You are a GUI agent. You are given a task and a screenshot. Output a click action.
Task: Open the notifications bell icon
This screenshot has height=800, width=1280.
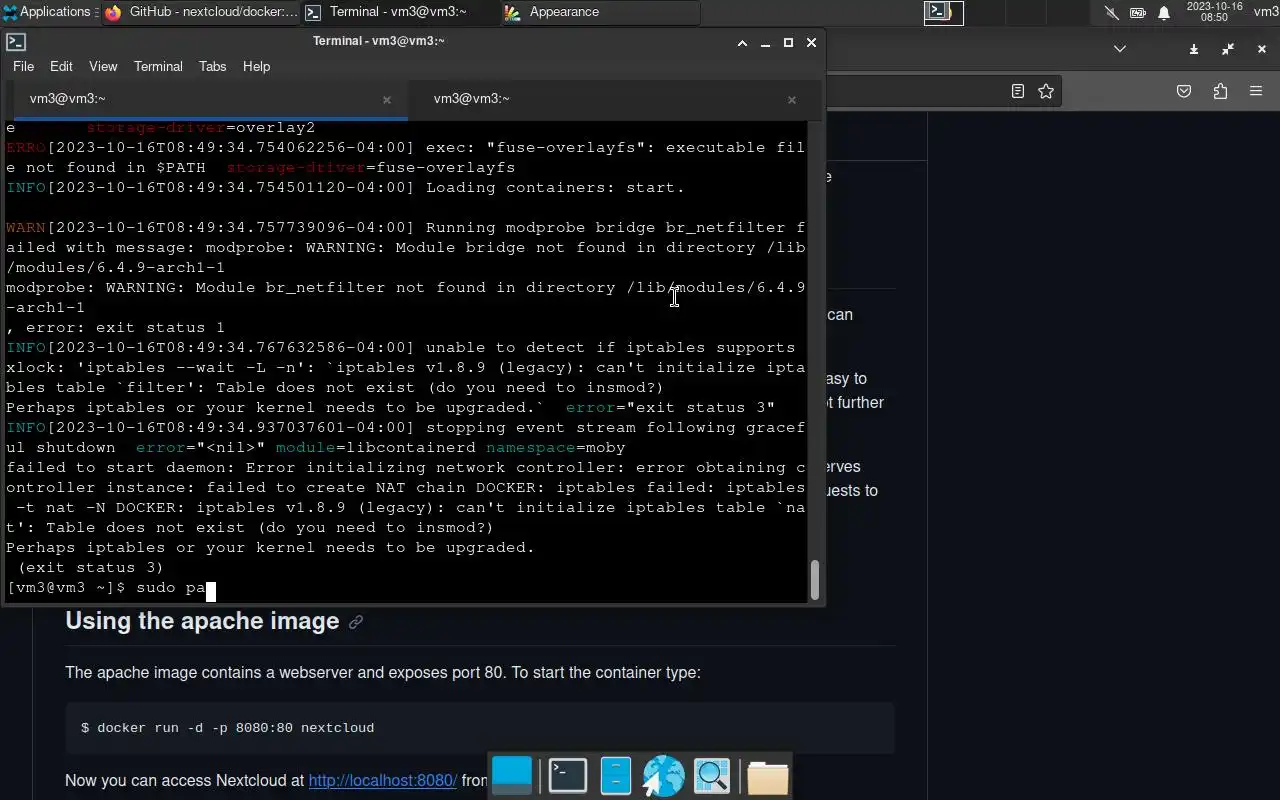pos(1164,13)
